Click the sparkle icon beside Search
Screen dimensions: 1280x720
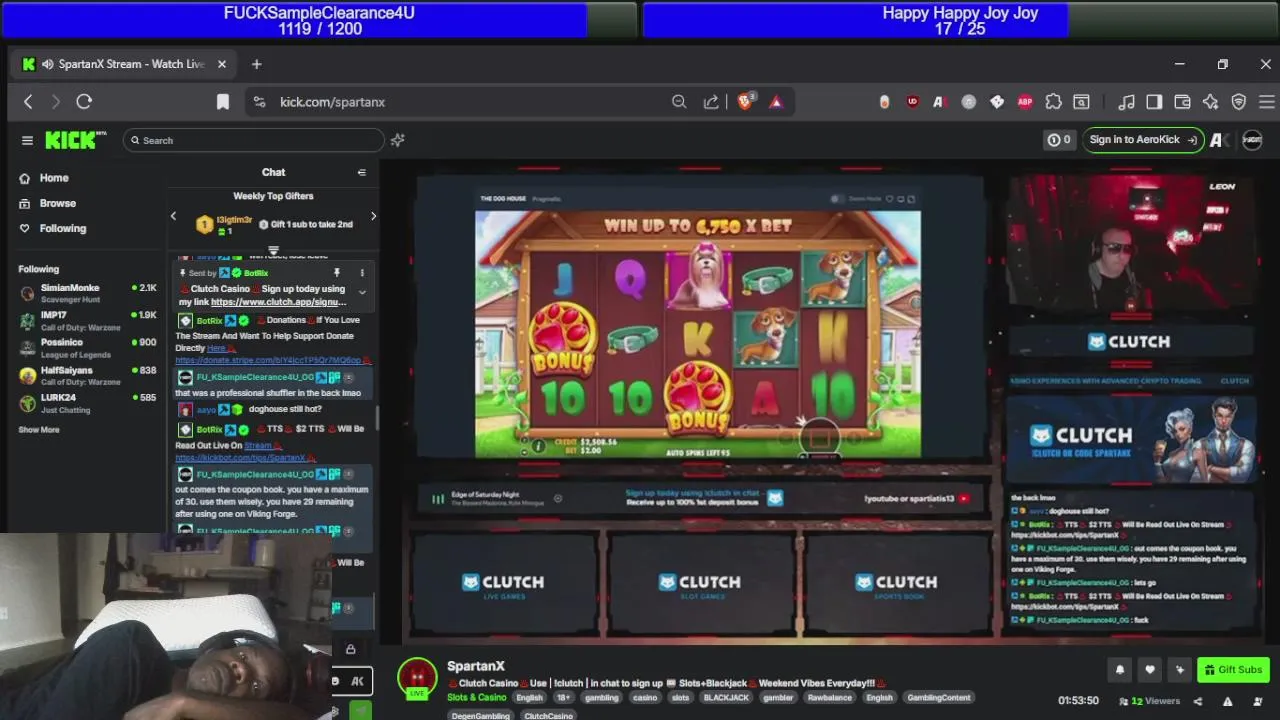pyautogui.click(x=398, y=140)
